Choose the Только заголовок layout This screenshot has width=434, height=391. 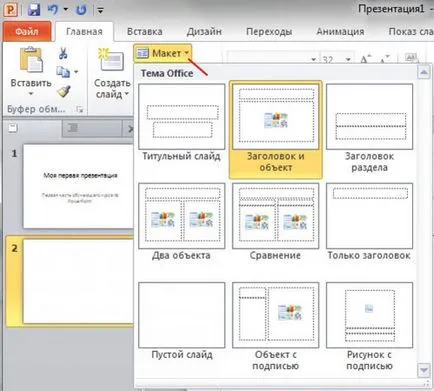point(369,222)
